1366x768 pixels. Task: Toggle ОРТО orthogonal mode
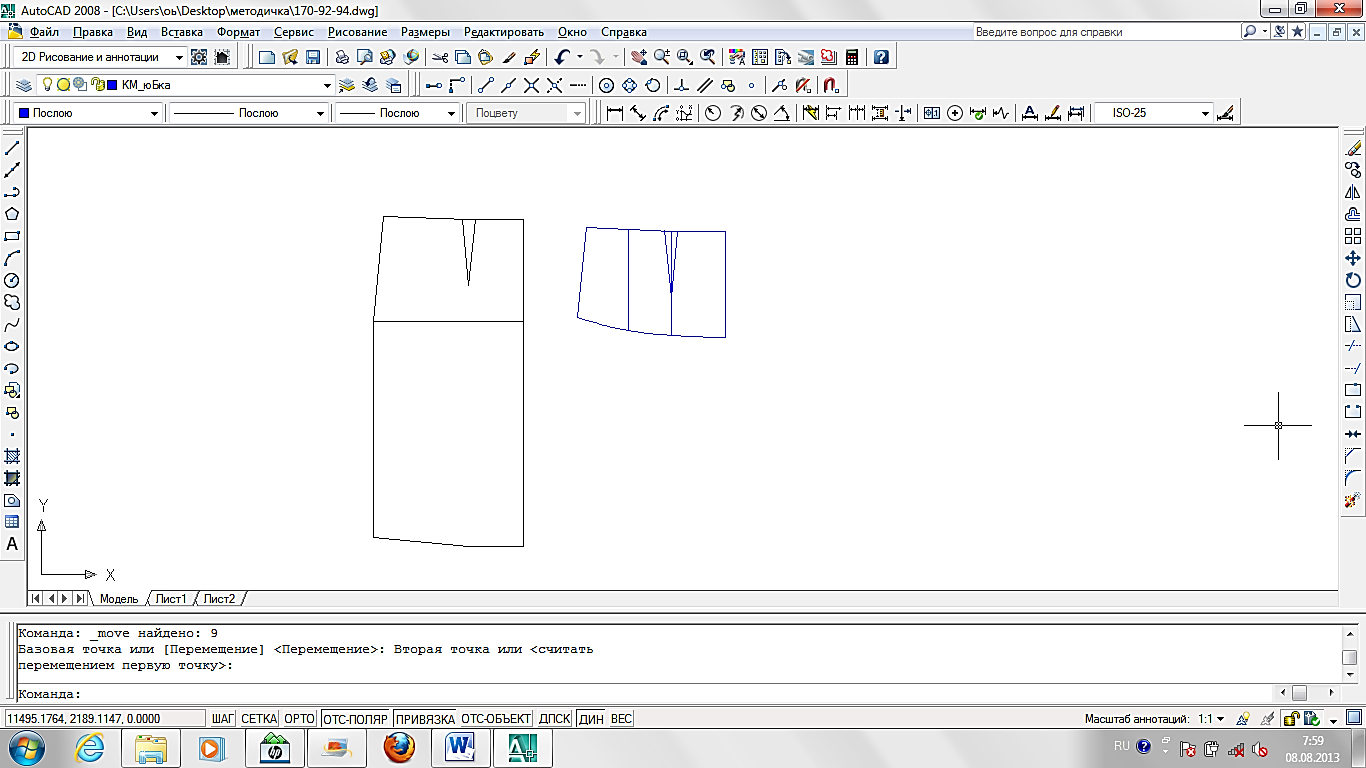[x=299, y=719]
